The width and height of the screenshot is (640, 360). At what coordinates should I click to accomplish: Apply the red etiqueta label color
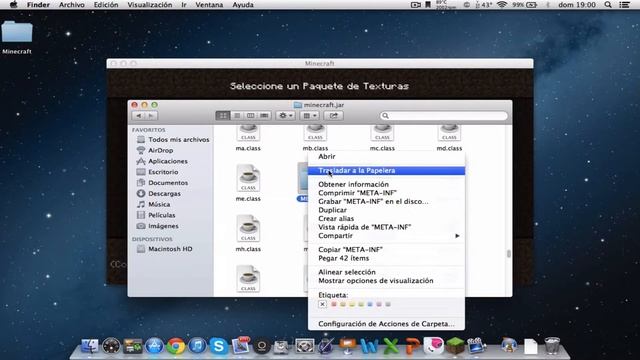(x=334, y=304)
